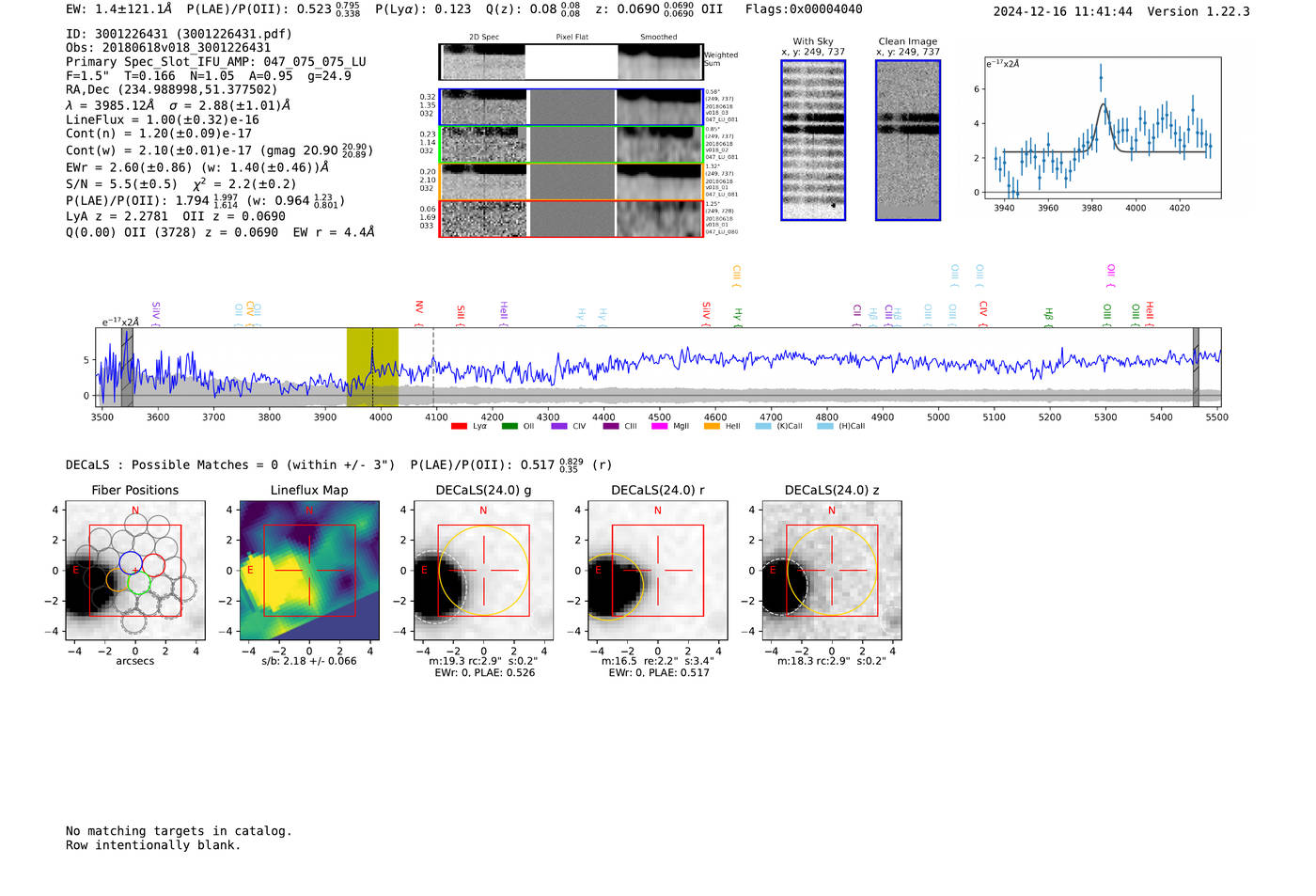Screen dimensions: 1316x896
Task: Click the yellow aperture circle in DECaLS g
Action: pos(483,571)
